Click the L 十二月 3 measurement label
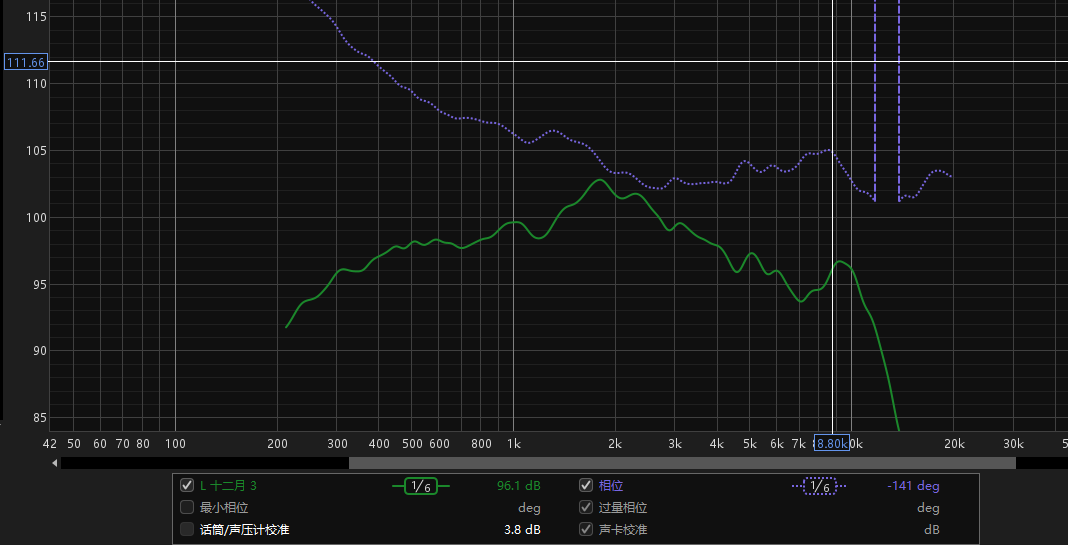Viewport: 1068px width, 545px height. pos(228,486)
